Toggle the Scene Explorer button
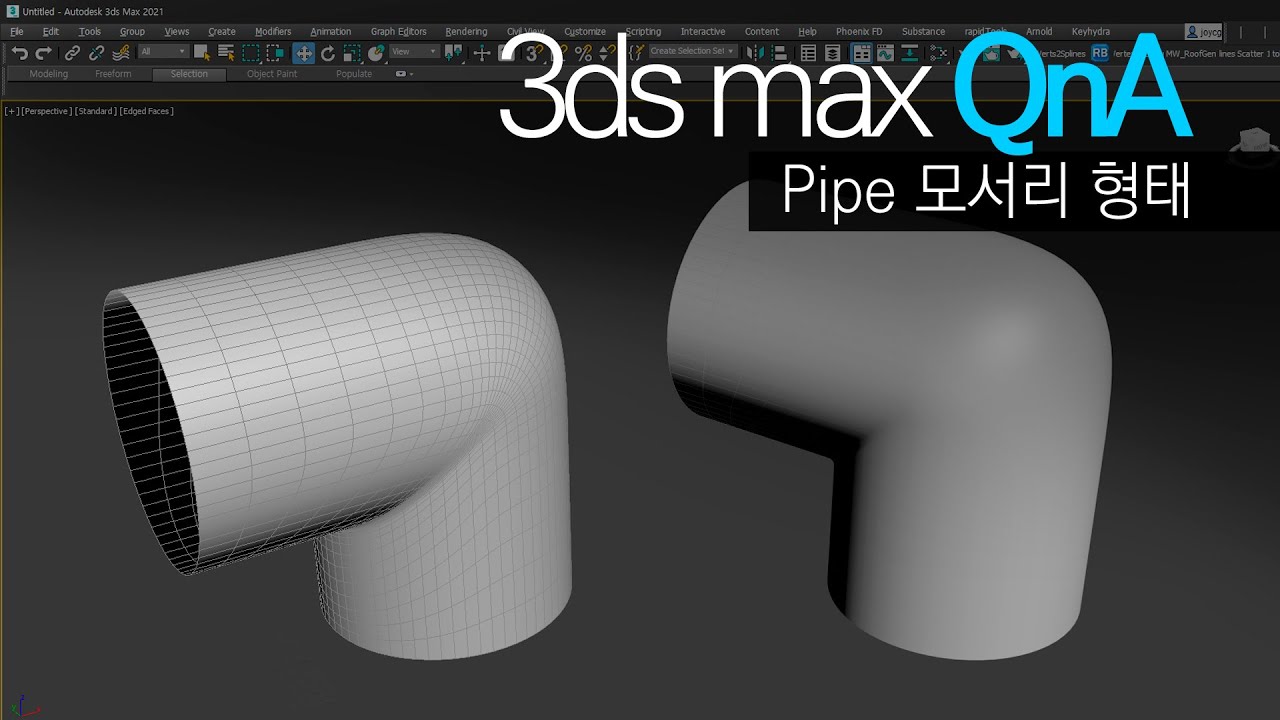The height and width of the screenshot is (720, 1280). coord(809,53)
